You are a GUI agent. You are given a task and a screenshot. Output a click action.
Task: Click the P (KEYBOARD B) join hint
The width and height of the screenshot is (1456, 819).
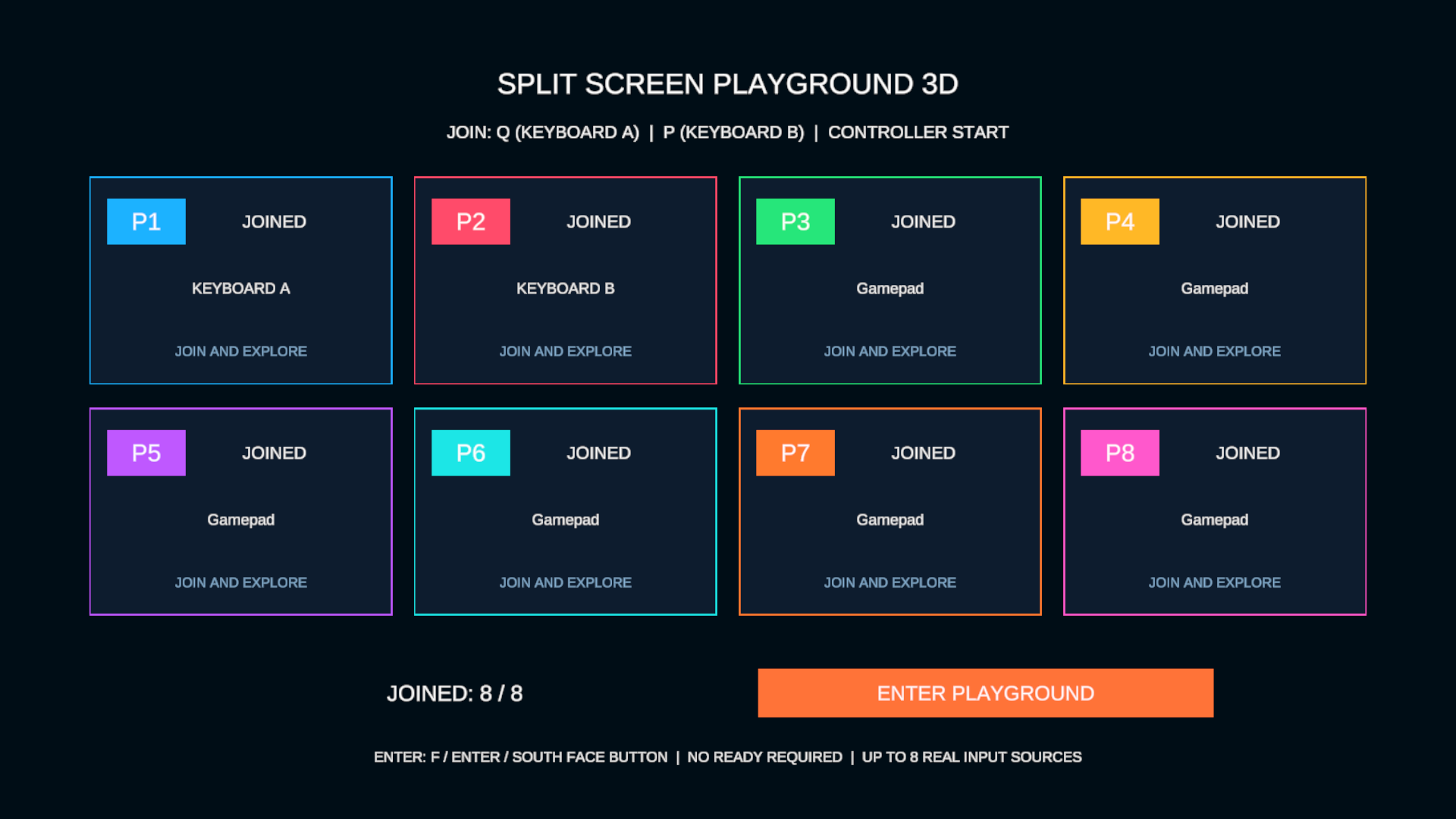pos(733,133)
